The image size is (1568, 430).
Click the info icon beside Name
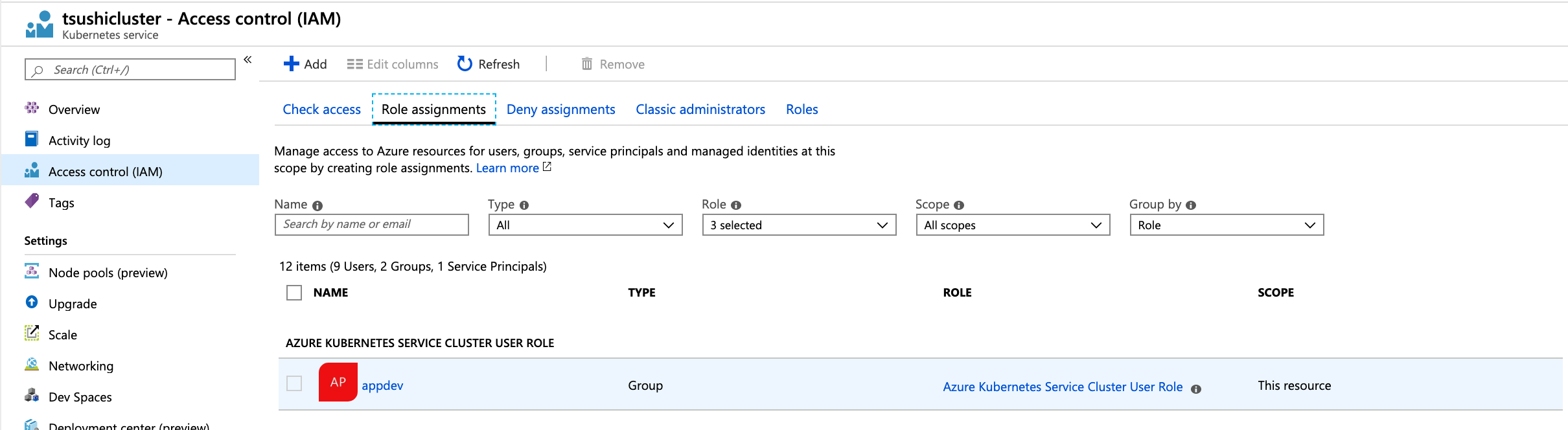317,205
